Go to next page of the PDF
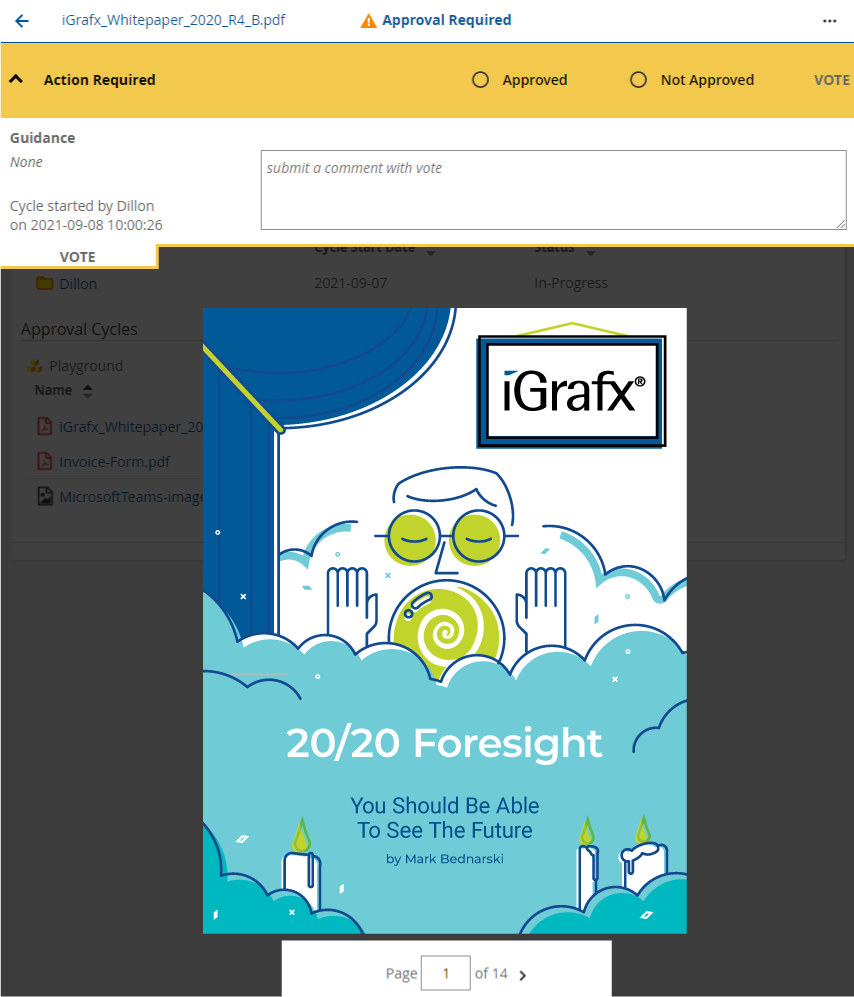This screenshot has height=997, width=854. click(523, 974)
